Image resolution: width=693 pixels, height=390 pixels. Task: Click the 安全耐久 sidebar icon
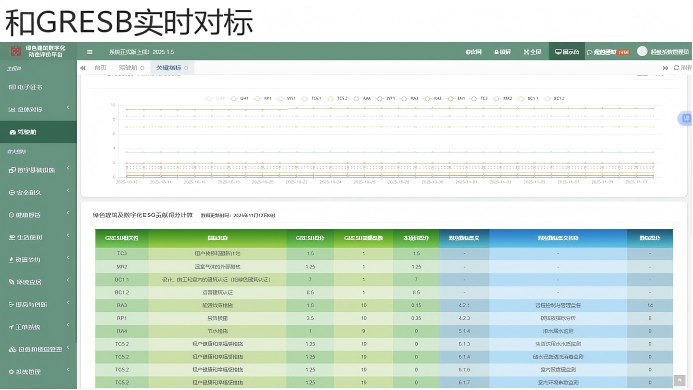[12, 192]
